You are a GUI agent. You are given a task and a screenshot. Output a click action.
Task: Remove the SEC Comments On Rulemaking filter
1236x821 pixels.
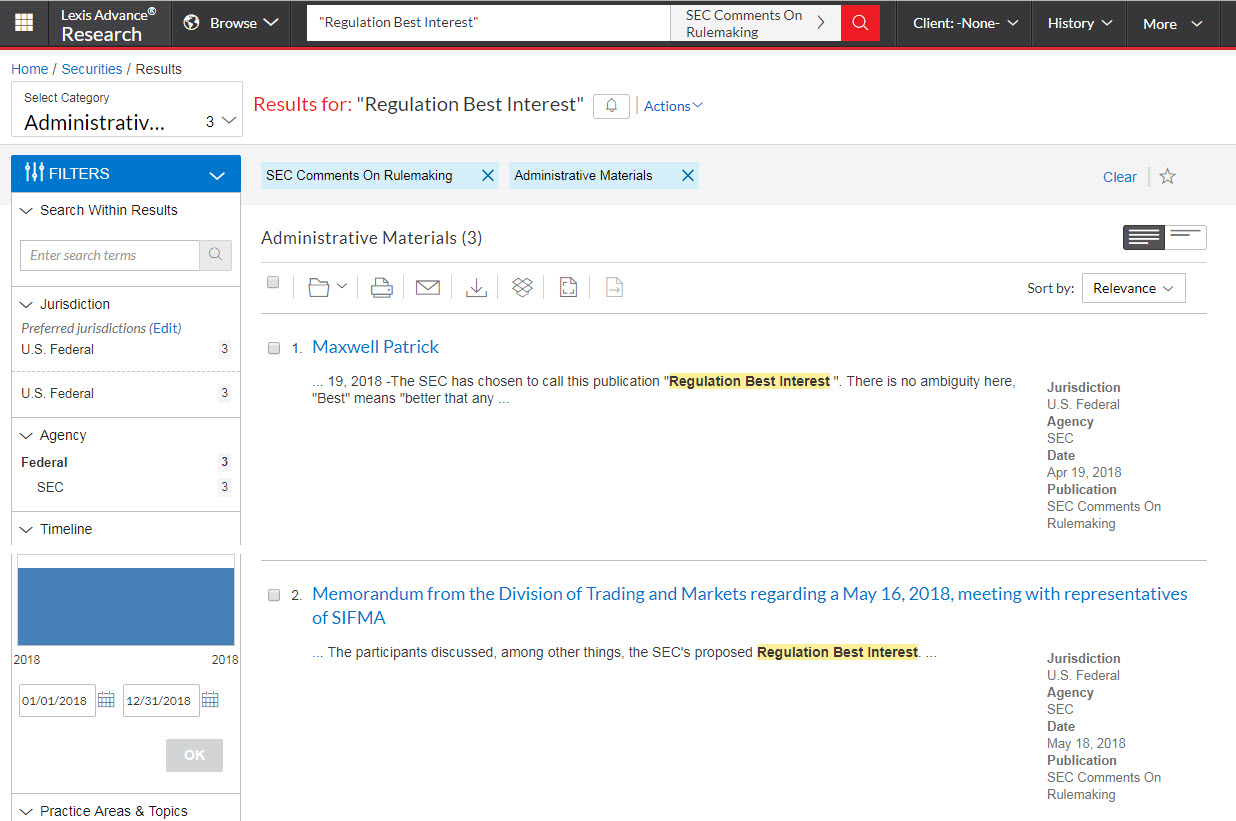pyautogui.click(x=488, y=175)
